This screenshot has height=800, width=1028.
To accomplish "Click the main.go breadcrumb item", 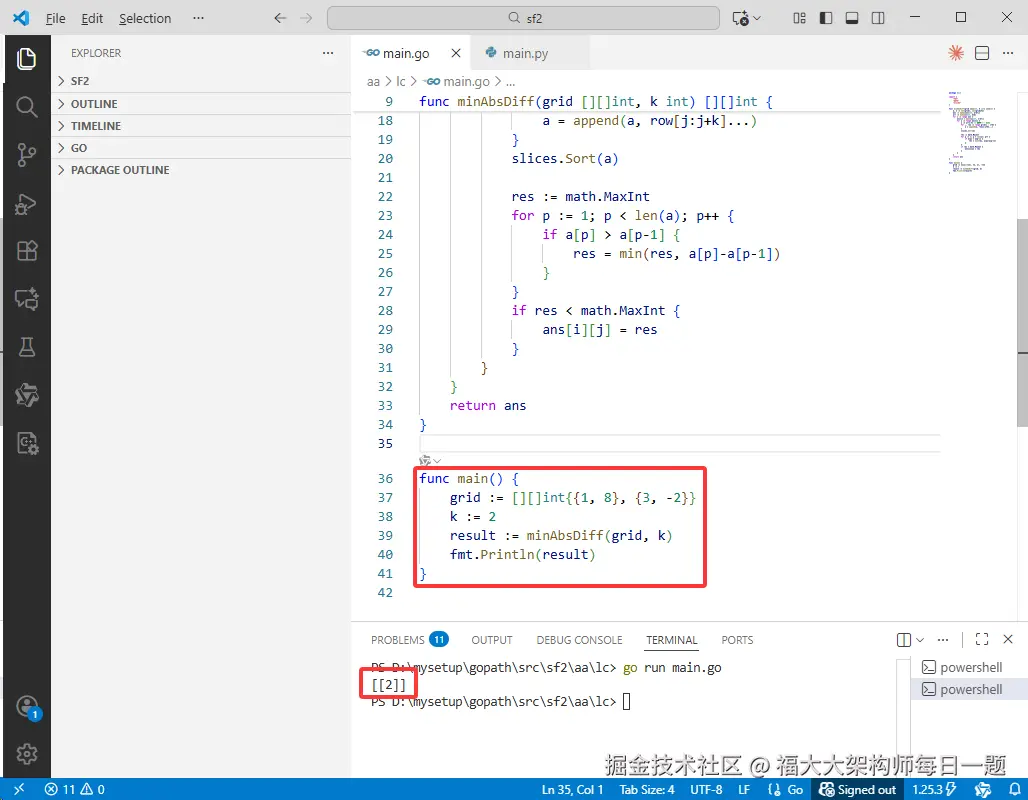I will 457,81.
